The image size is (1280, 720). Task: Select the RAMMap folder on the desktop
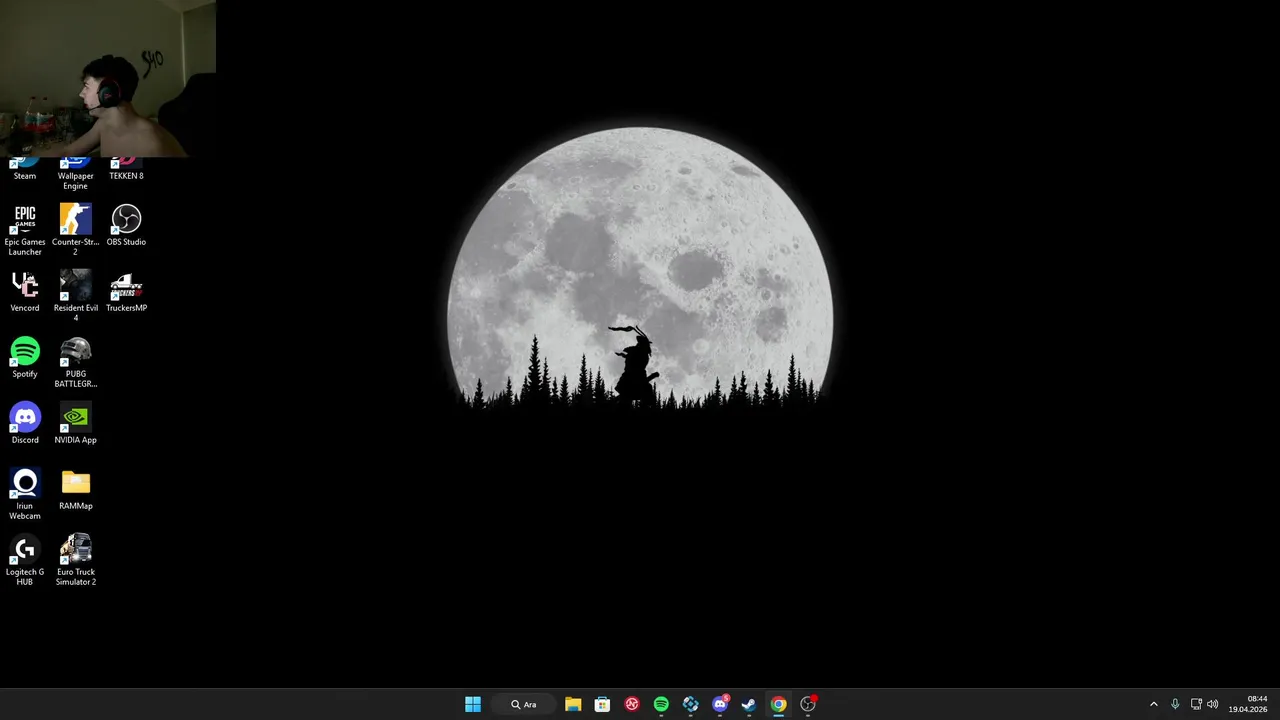[75, 489]
